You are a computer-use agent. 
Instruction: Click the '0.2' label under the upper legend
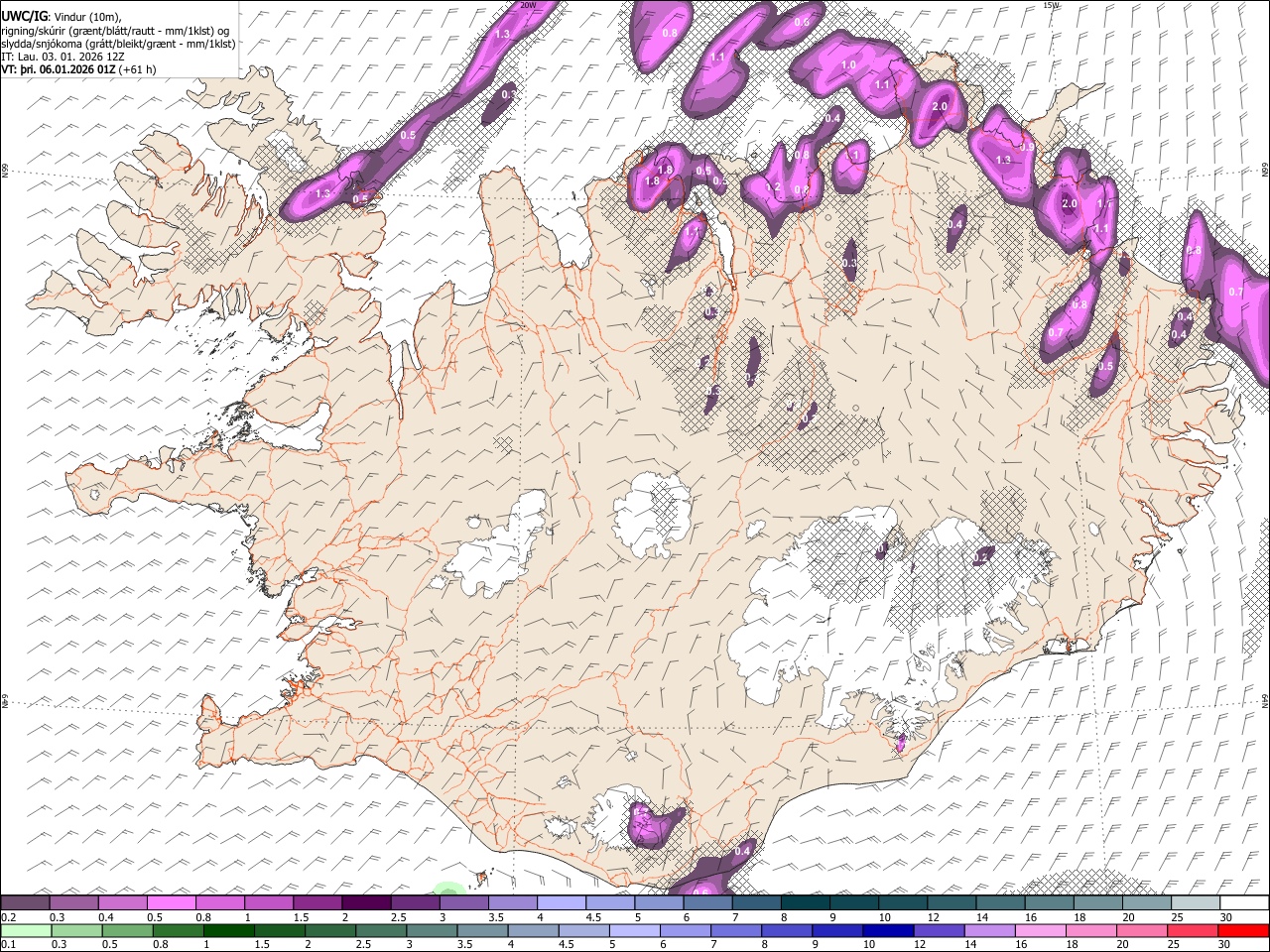tap(8, 916)
